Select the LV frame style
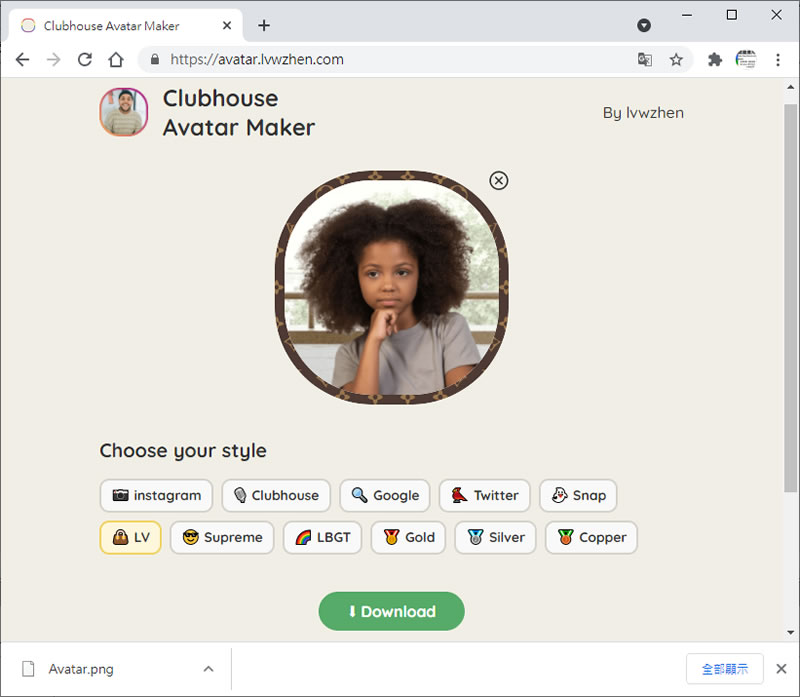The width and height of the screenshot is (800, 697). point(131,537)
